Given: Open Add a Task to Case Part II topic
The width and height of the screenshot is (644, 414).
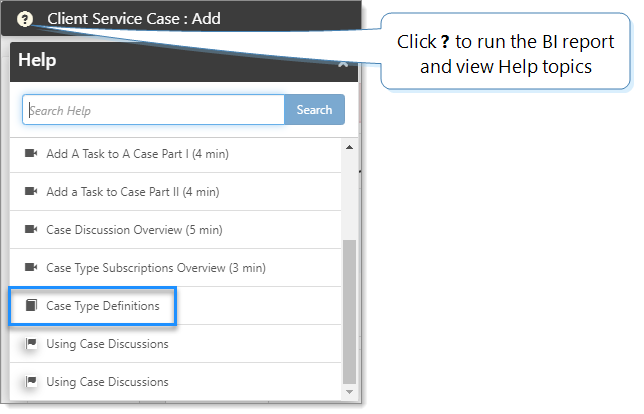Looking at the screenshot, I should 132,192.
